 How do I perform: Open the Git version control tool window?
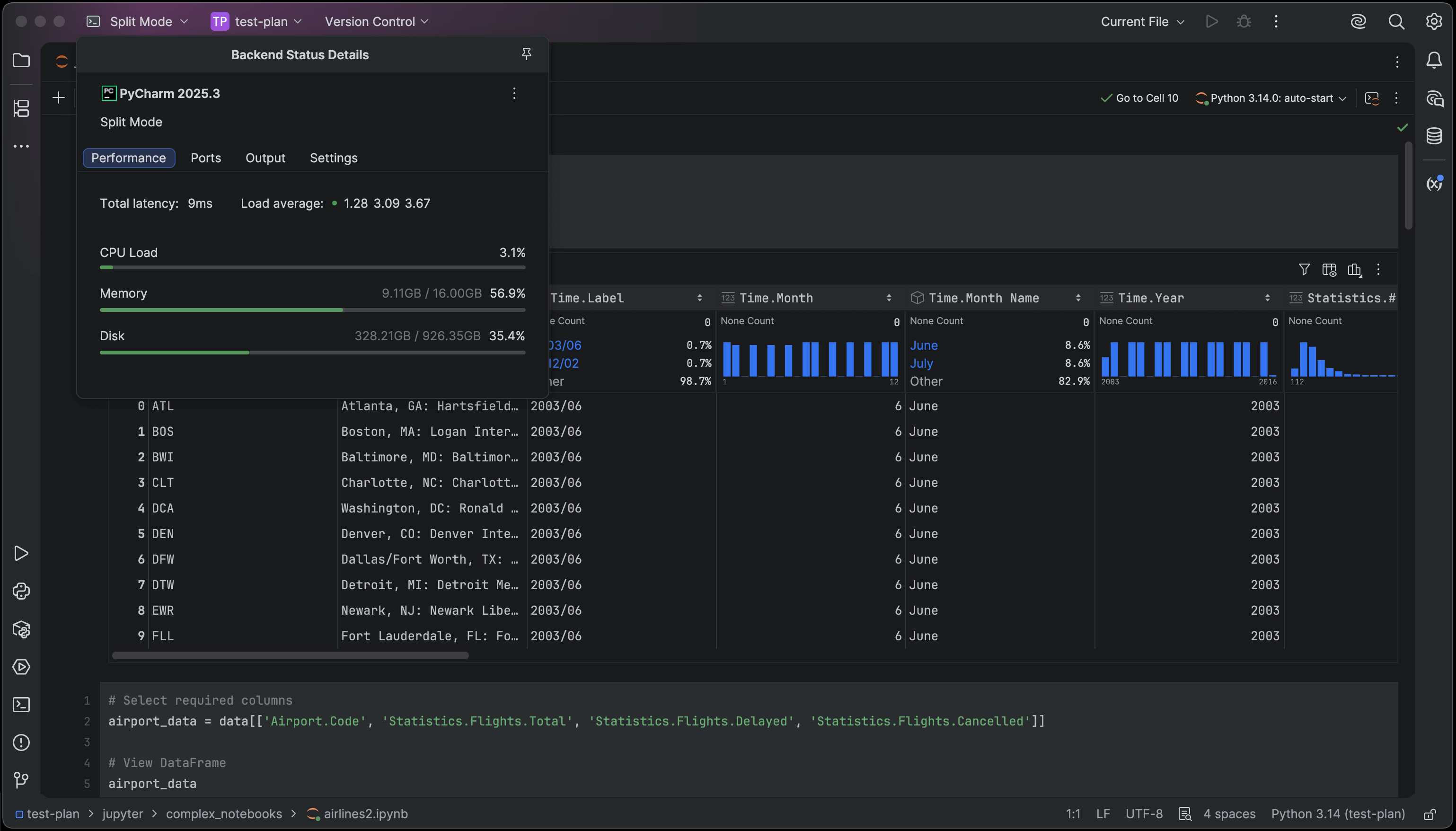(21, 780)
